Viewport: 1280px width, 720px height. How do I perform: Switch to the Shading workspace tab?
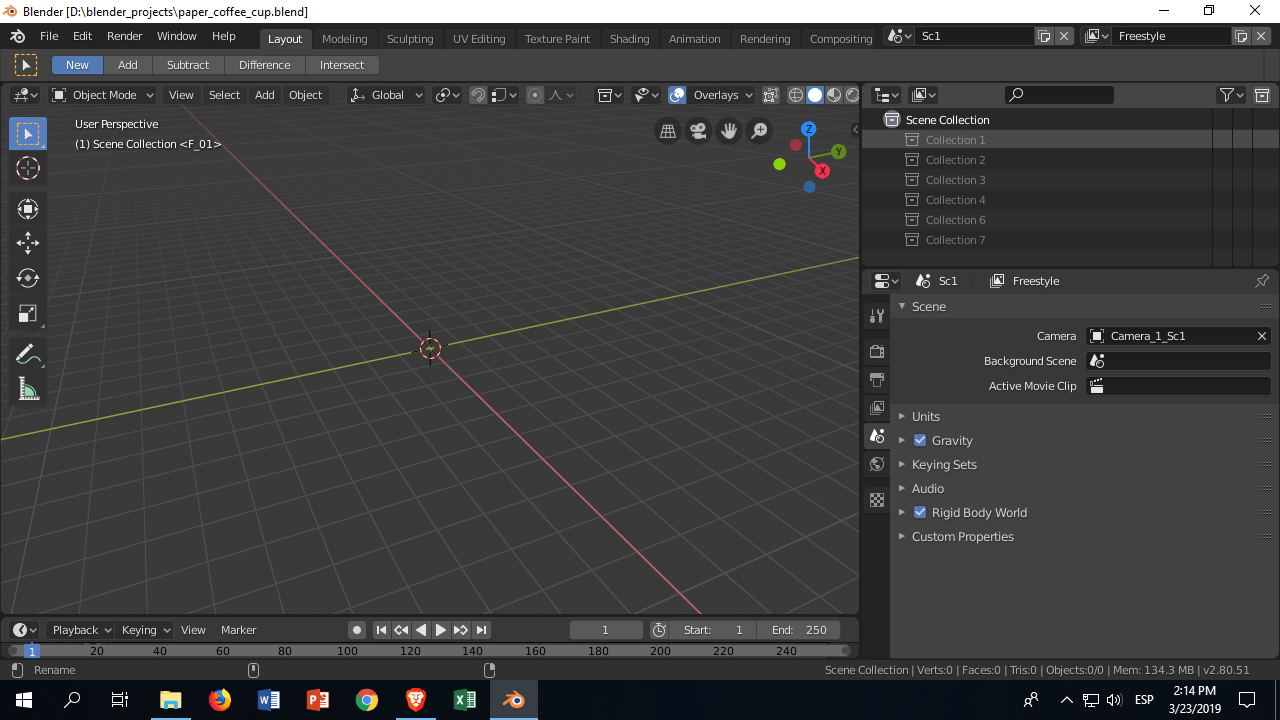629,38
